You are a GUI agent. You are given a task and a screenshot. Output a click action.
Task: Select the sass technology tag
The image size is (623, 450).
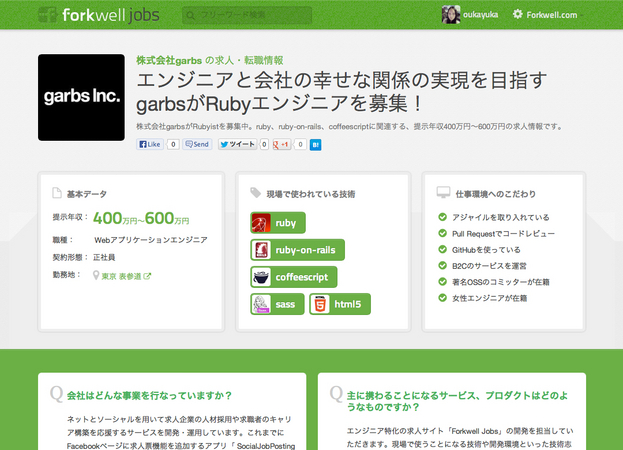(277, 304)
